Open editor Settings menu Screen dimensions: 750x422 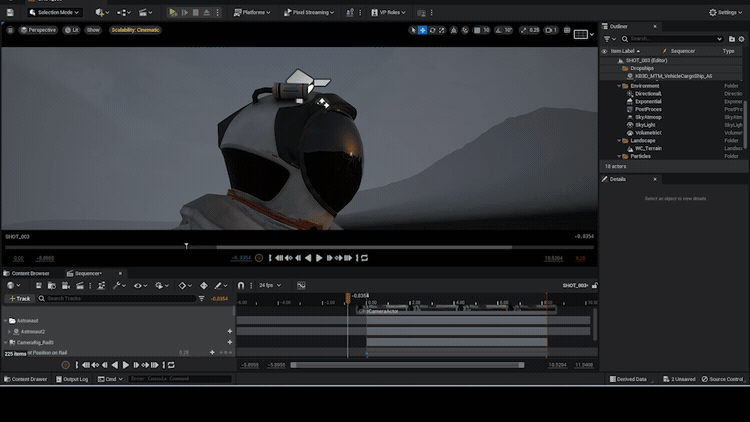coord(725,12)
